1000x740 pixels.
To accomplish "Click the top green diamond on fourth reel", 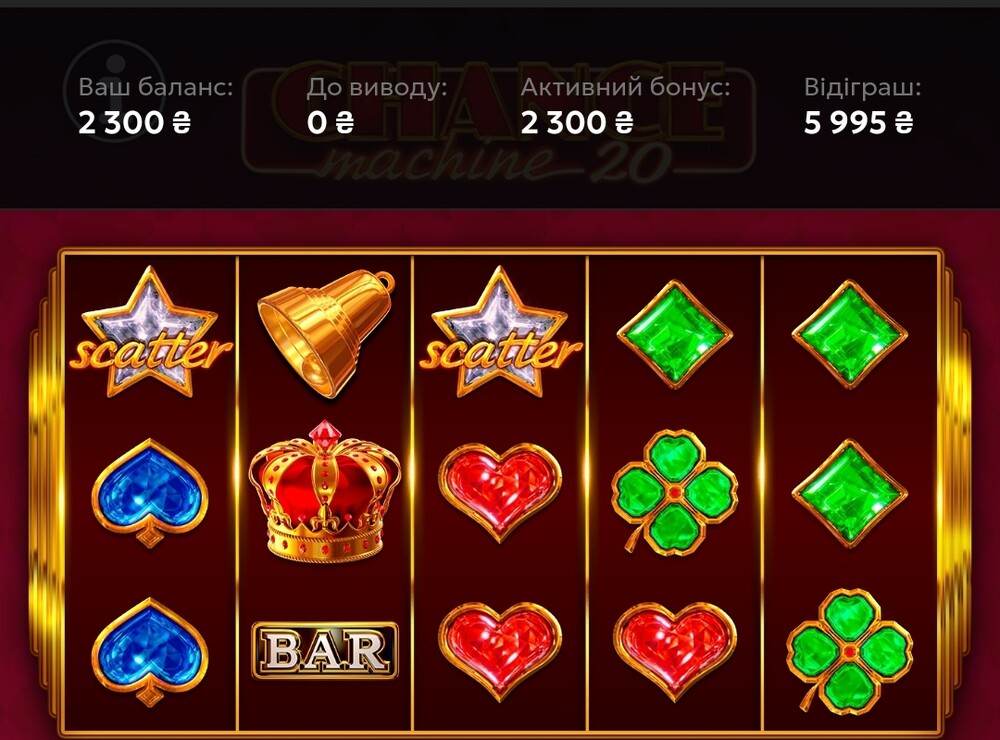I will pyautogui.click(x=675, y=334).
